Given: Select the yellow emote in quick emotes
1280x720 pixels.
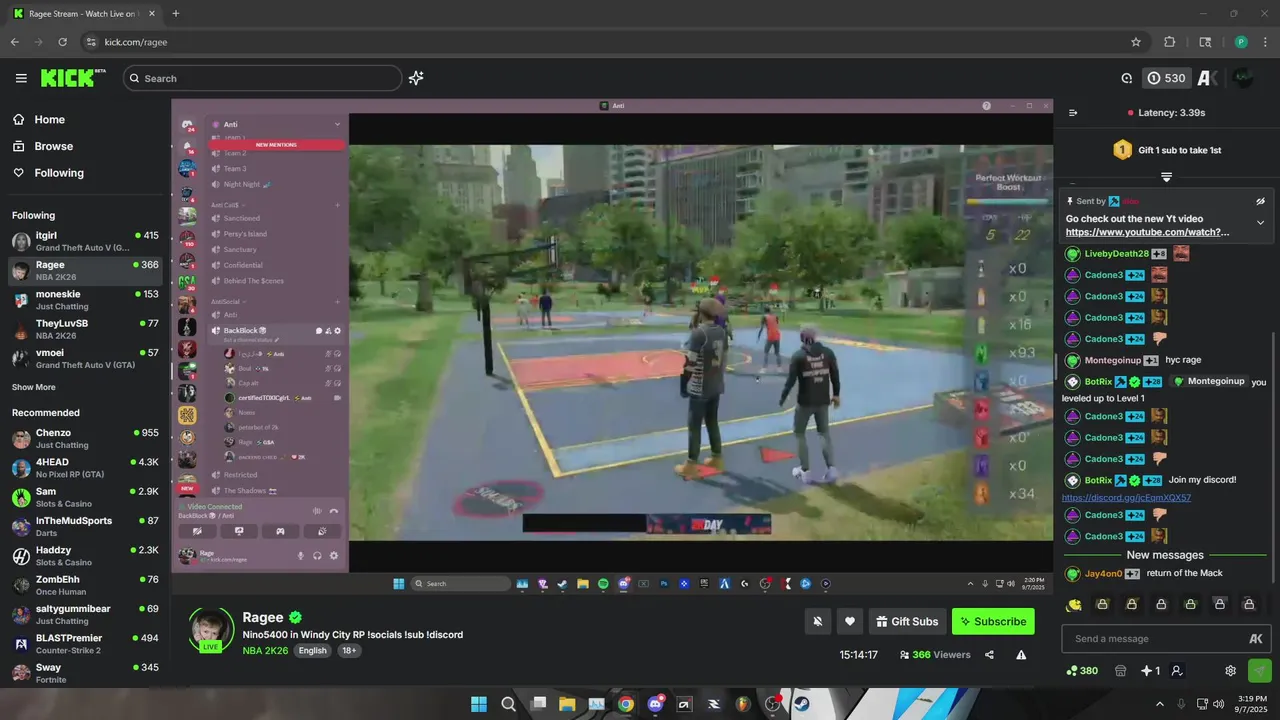Looking at the screenshot, I should (x=1074, y=604).
